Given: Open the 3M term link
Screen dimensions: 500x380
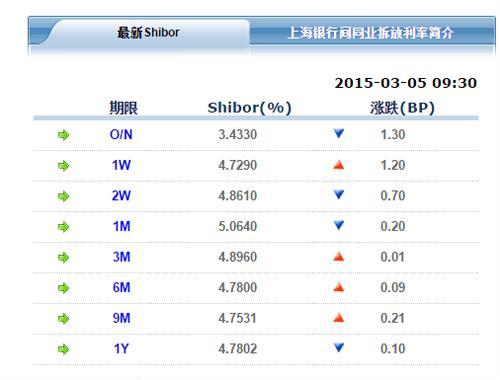Looking at the screenshot, I should 121,257.
